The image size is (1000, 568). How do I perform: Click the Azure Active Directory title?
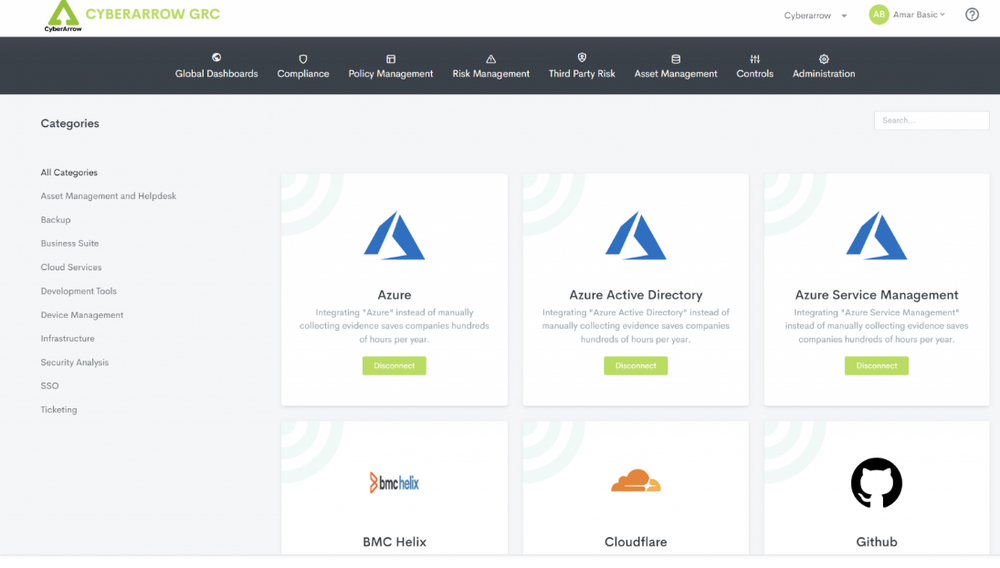pos(635,295)
